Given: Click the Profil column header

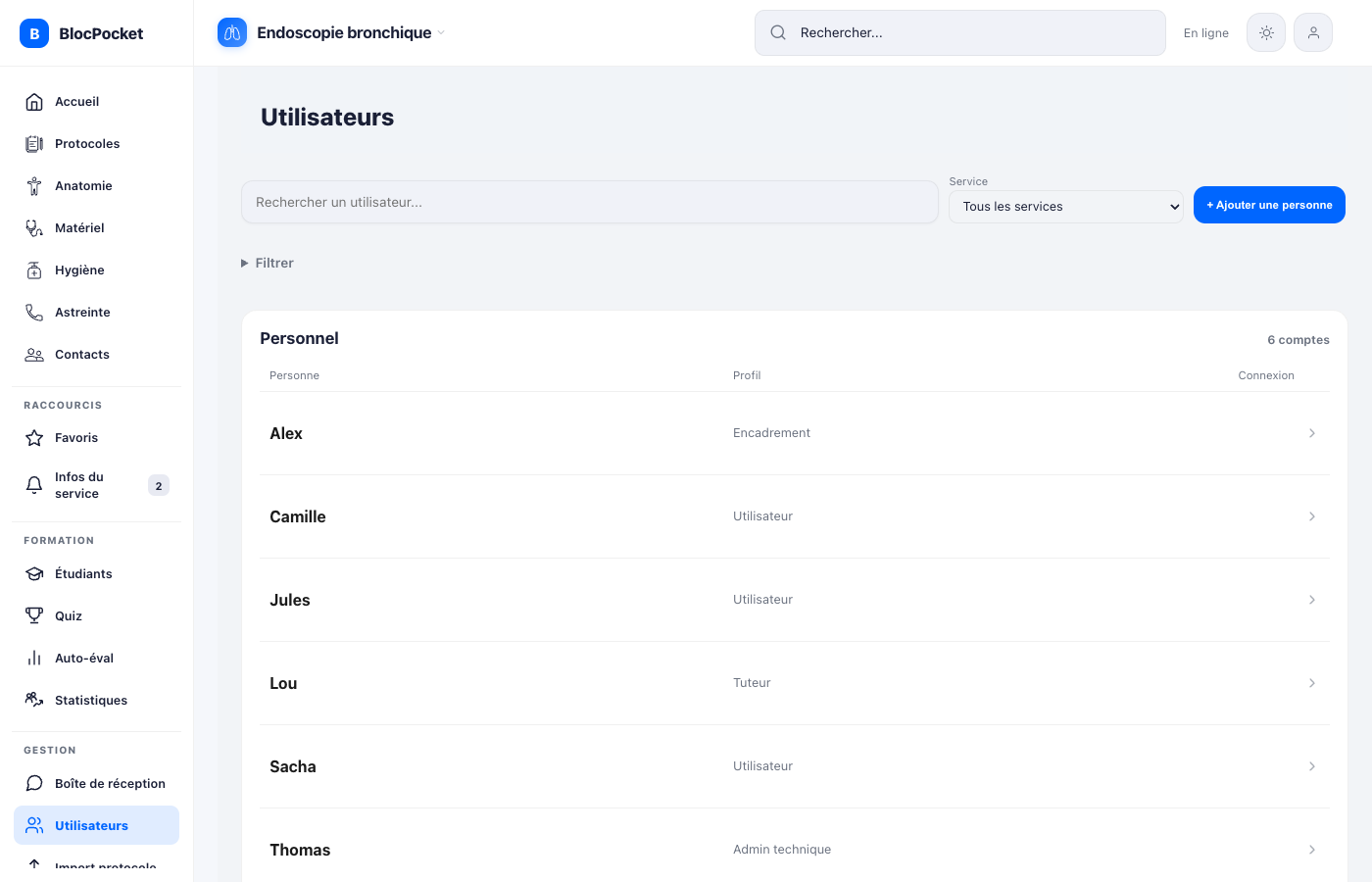Looking at the screenshot, I should (747, 375).
